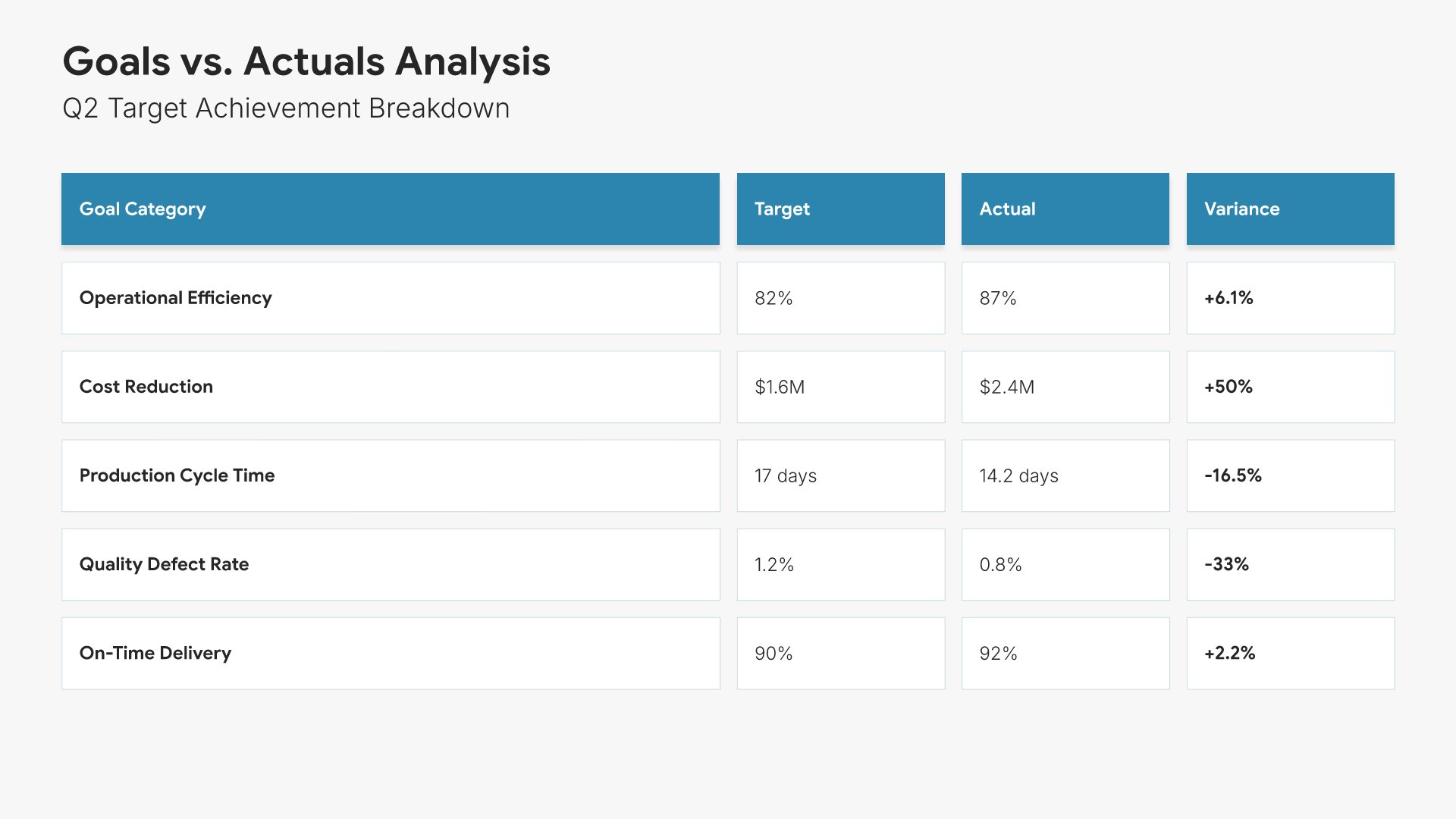Click the 0.8% actual defect rate

tap(1000, 564)
